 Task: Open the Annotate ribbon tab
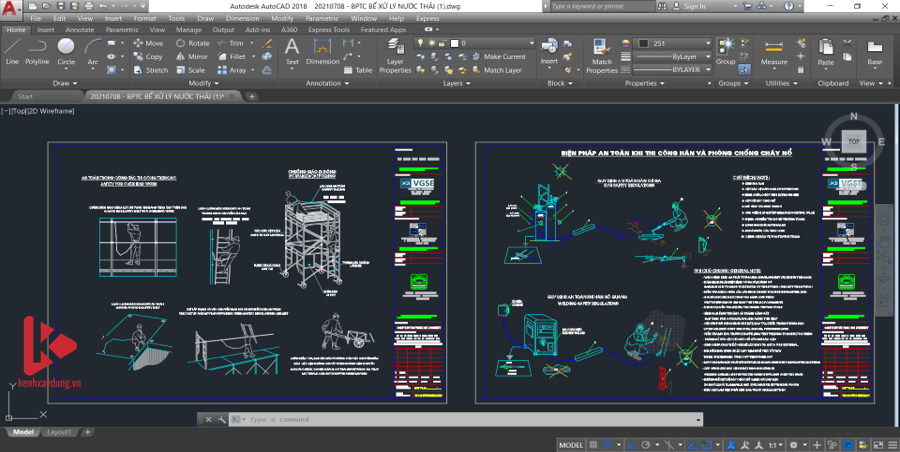[x=79, y=30]
